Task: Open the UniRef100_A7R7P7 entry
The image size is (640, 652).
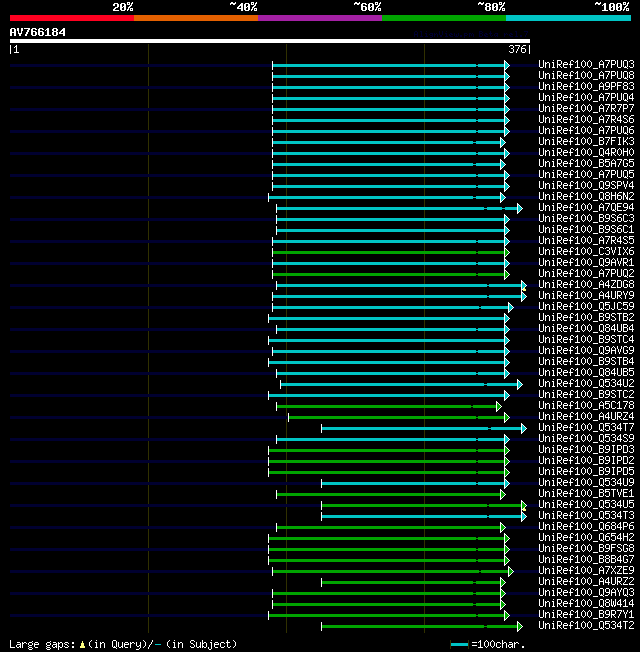Action: pyautogui.click(x=586, y=109)
